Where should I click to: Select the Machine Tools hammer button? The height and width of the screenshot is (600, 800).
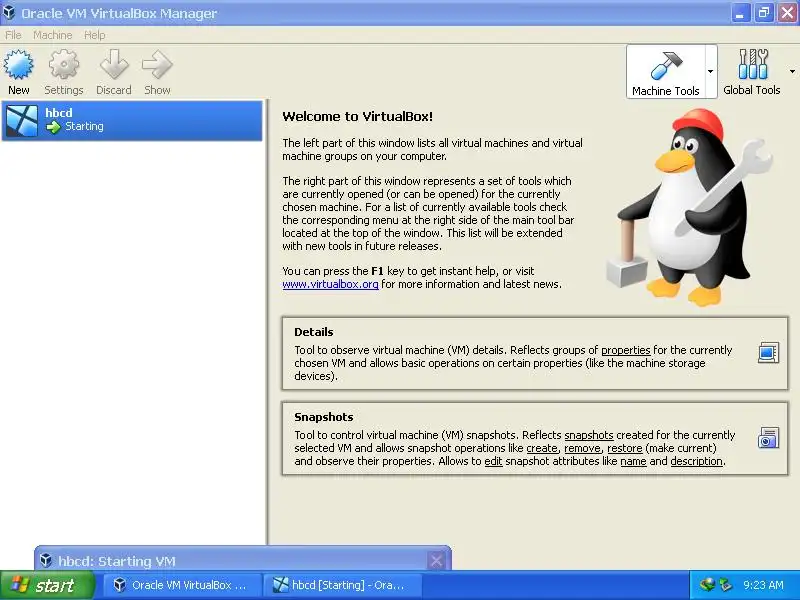tap(666, 71)
